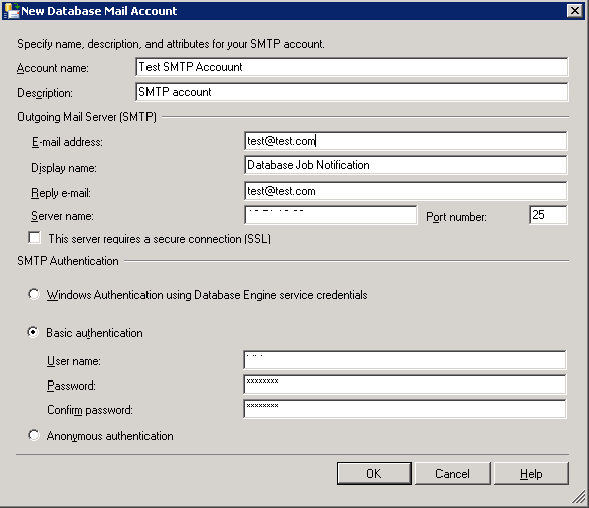Screen dimensions: 589x508
Task: Open Help for this dialog
Action: pyautogui.click(x=531, y=473)
